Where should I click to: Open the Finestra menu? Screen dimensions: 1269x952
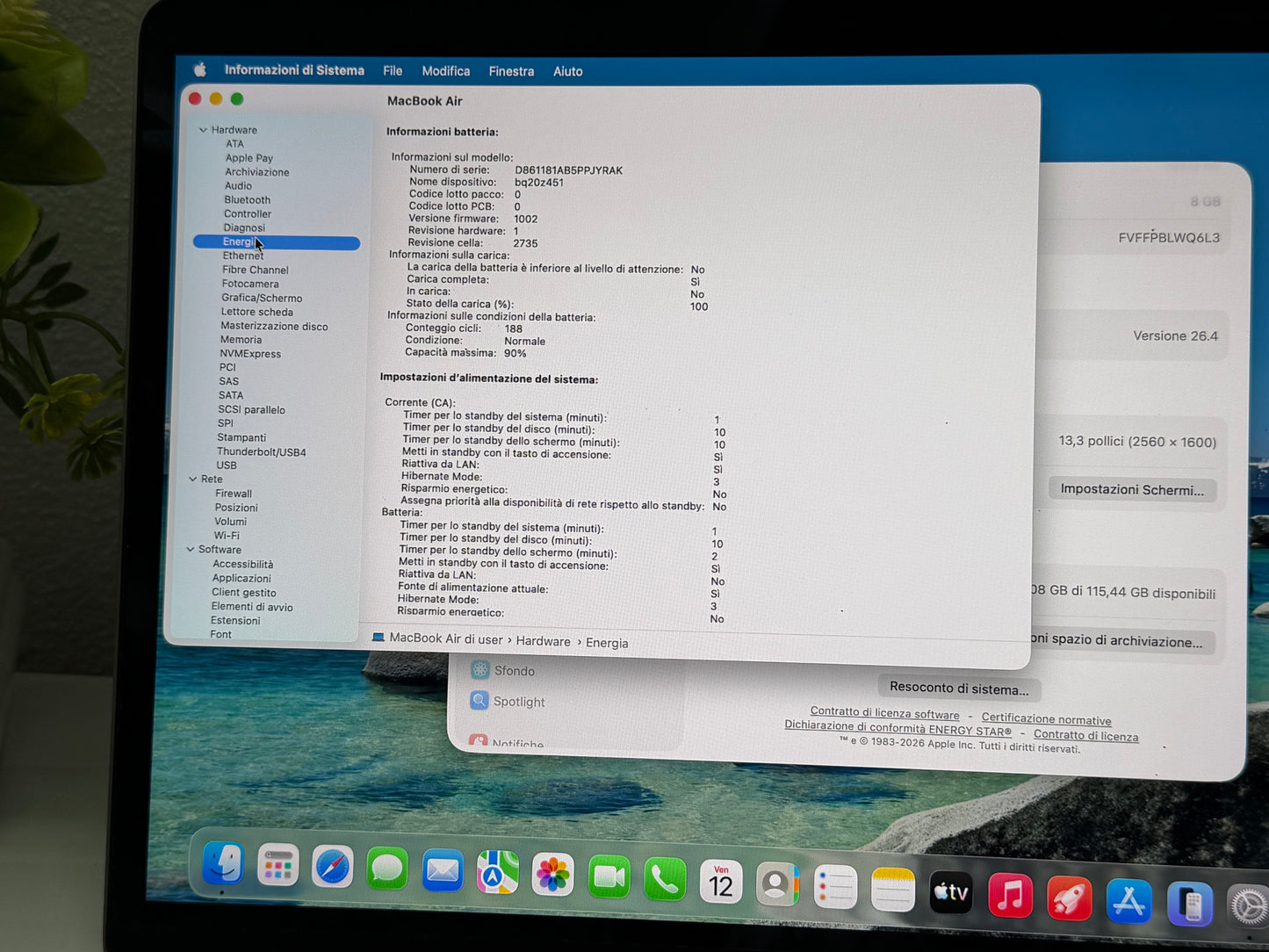(x=511, y=71)
